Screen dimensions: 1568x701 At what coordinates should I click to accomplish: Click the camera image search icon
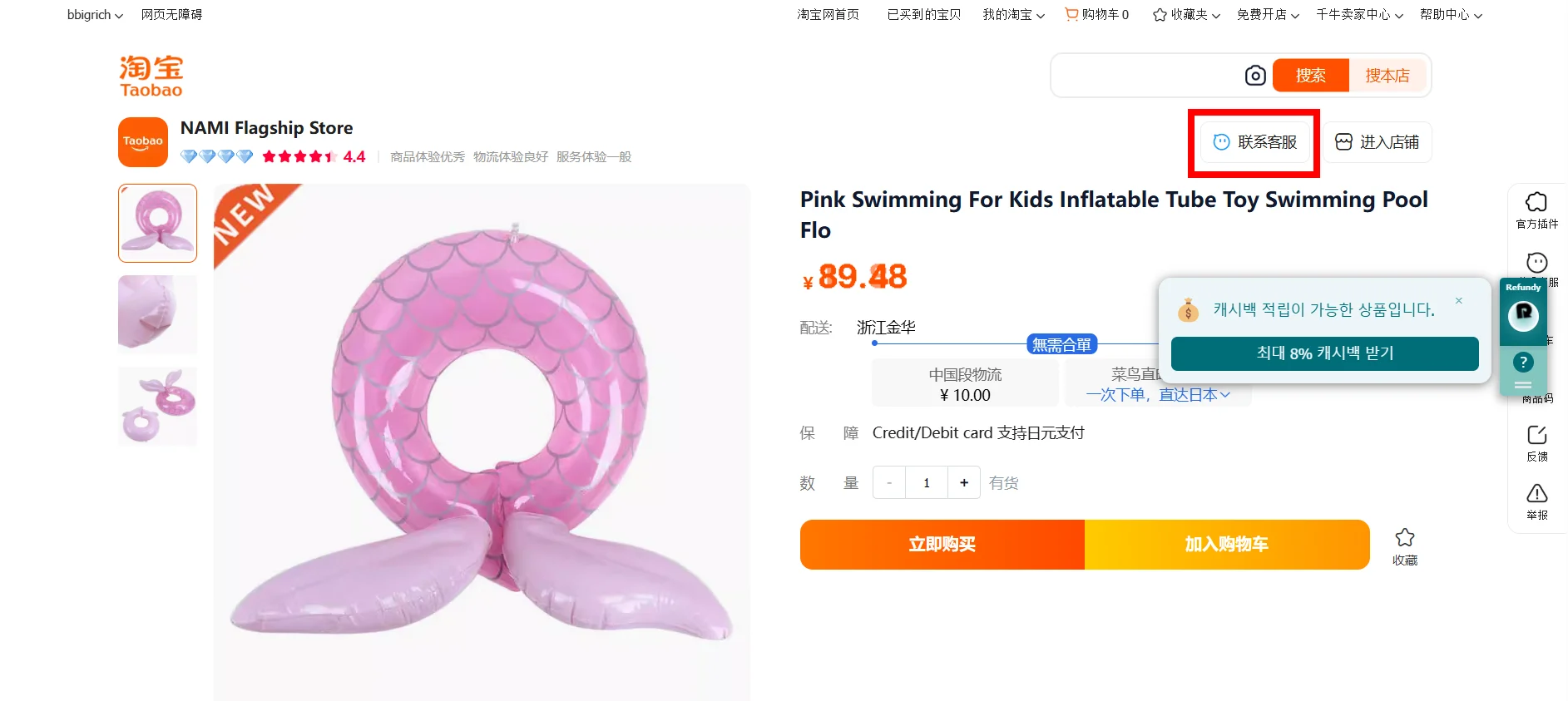(1255, 76)
